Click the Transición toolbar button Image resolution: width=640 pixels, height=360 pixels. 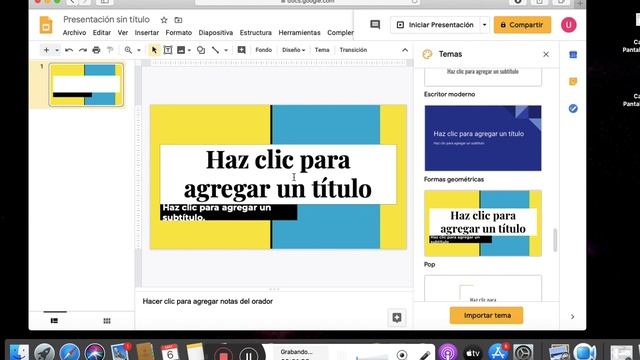coord(353,50)
